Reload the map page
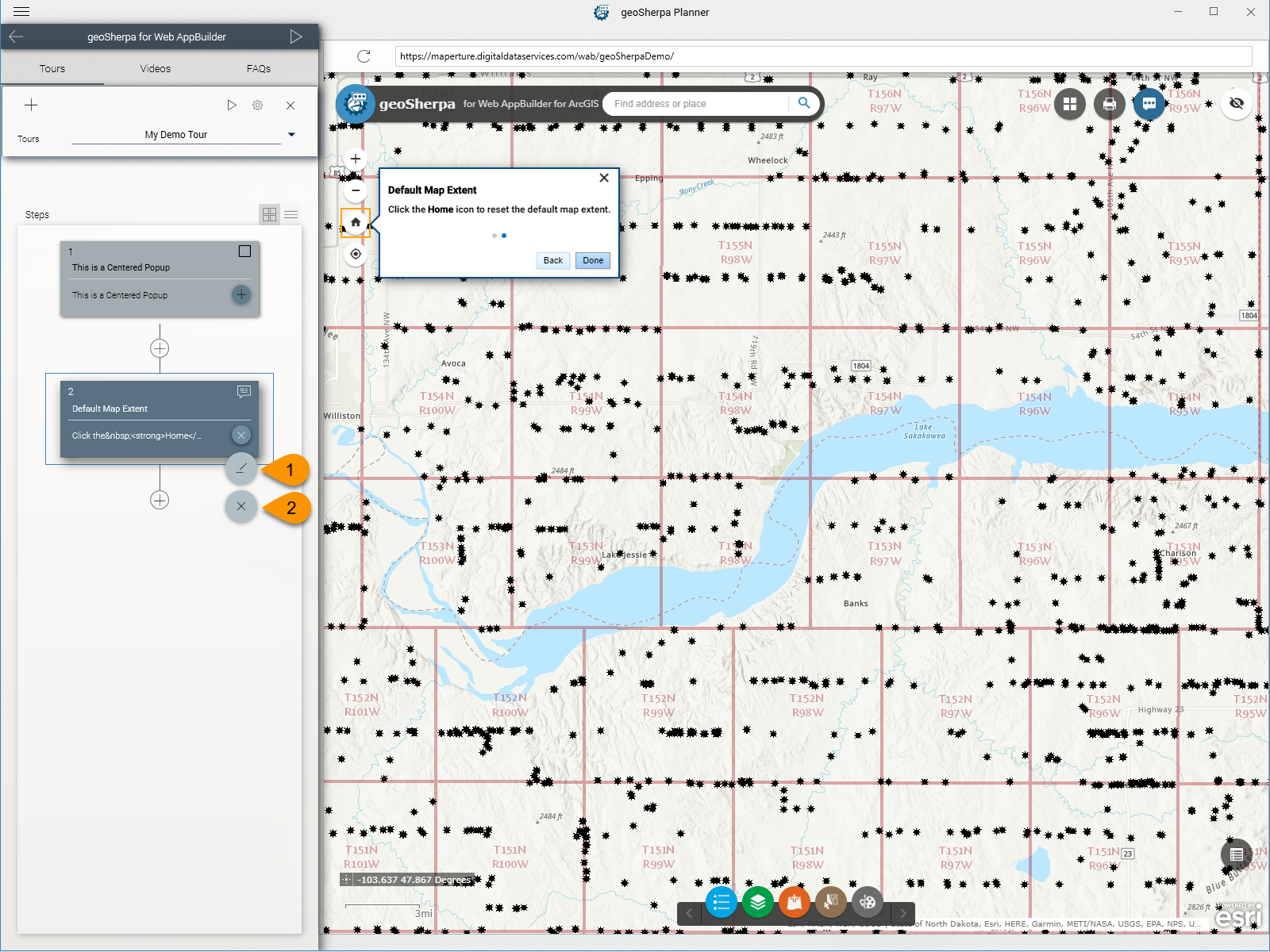 point(364,56)
